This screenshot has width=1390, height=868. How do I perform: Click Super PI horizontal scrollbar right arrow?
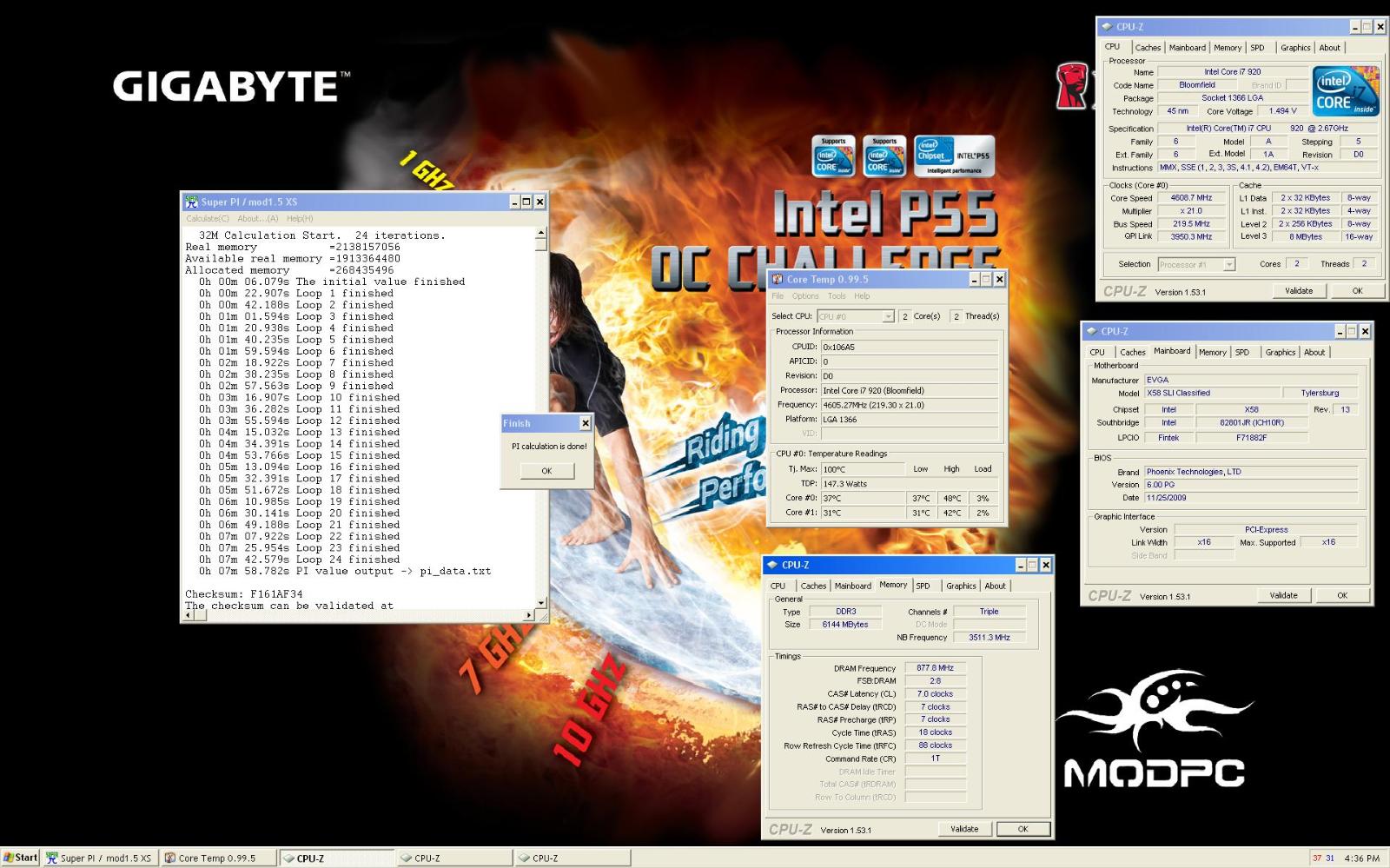pos(529,615)
